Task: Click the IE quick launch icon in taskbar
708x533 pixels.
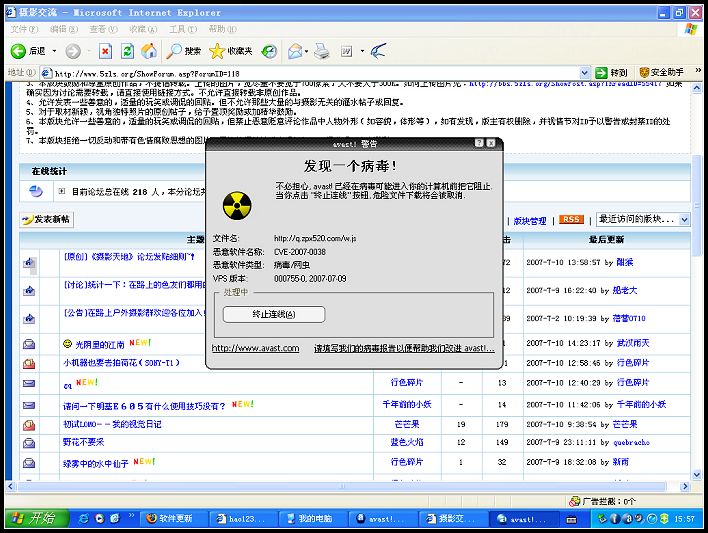Action: pyautogui.click(x=84, y=519)
